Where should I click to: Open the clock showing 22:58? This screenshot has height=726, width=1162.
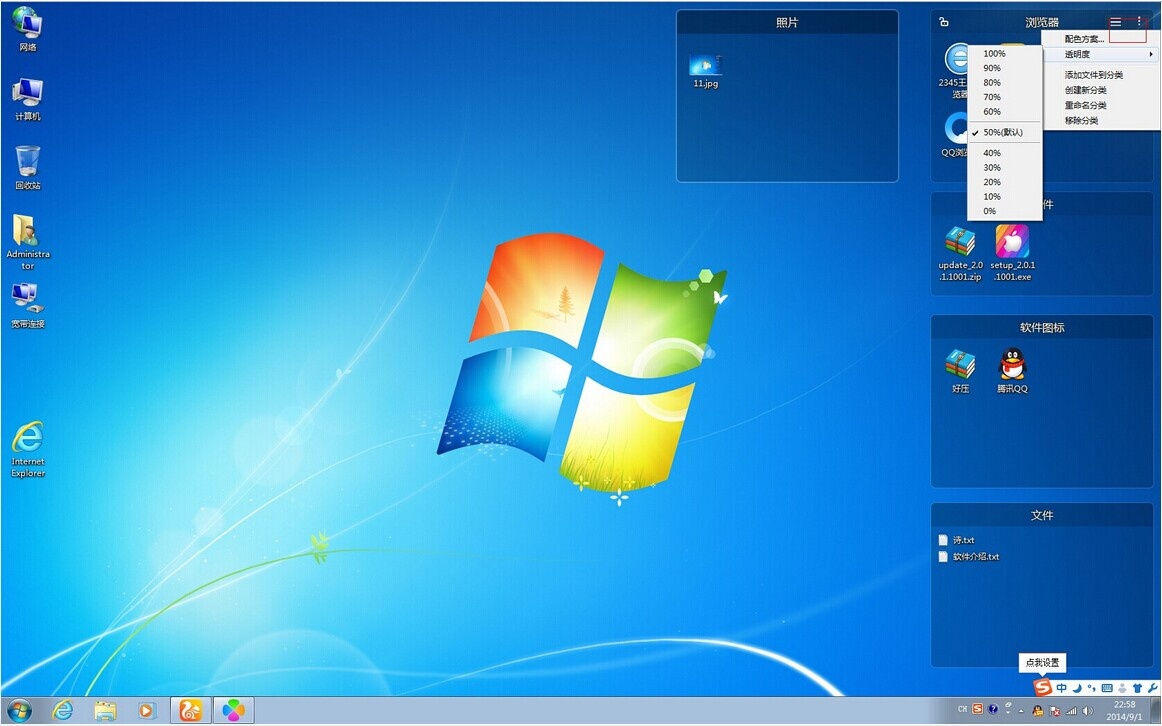point(1123,710)
